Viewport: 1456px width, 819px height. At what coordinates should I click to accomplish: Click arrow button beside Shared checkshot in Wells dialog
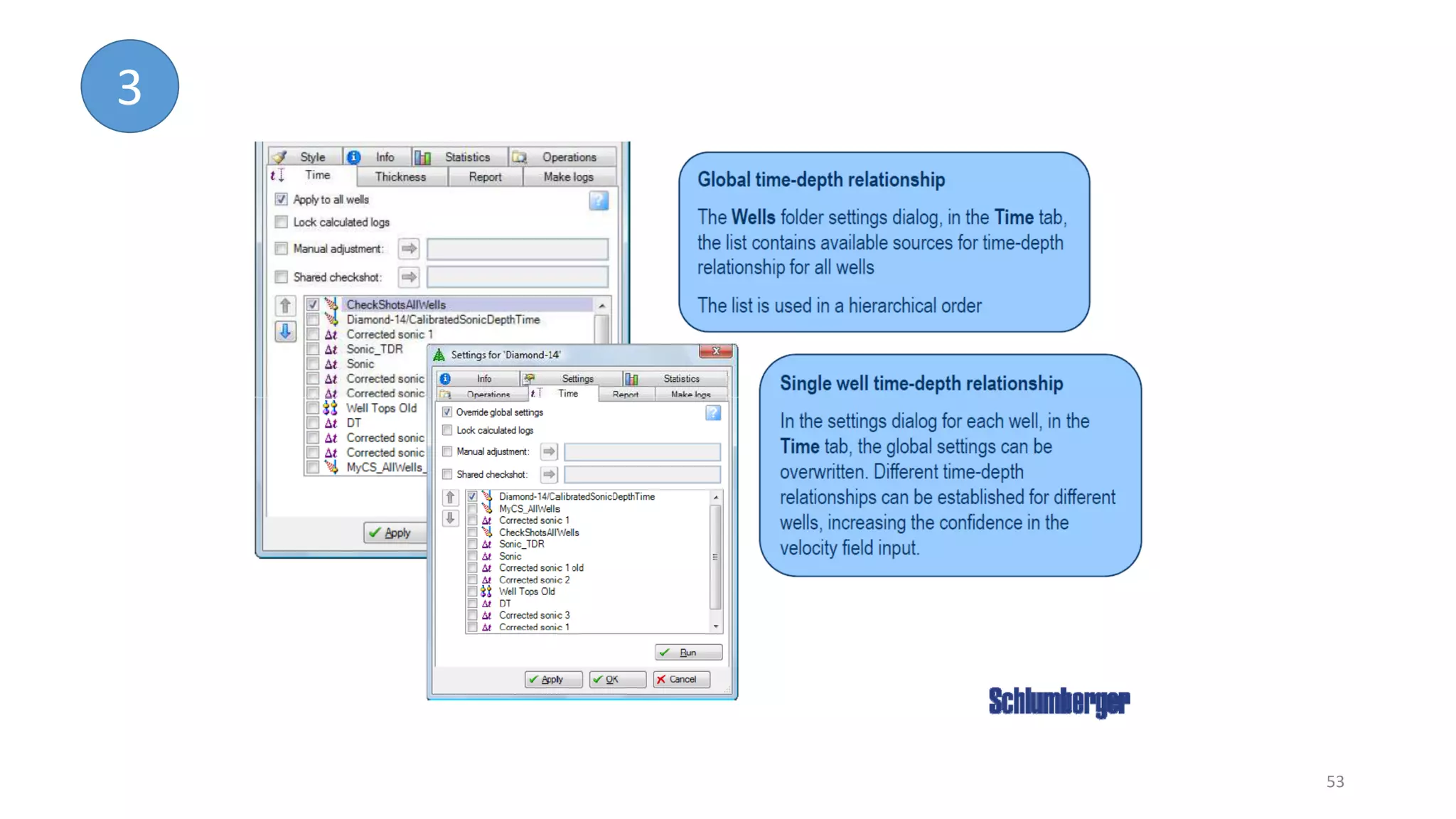click(409, 277)
